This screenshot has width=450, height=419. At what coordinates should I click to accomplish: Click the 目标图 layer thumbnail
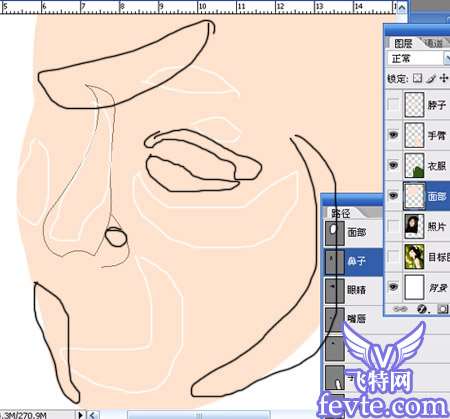pos(414,257)
